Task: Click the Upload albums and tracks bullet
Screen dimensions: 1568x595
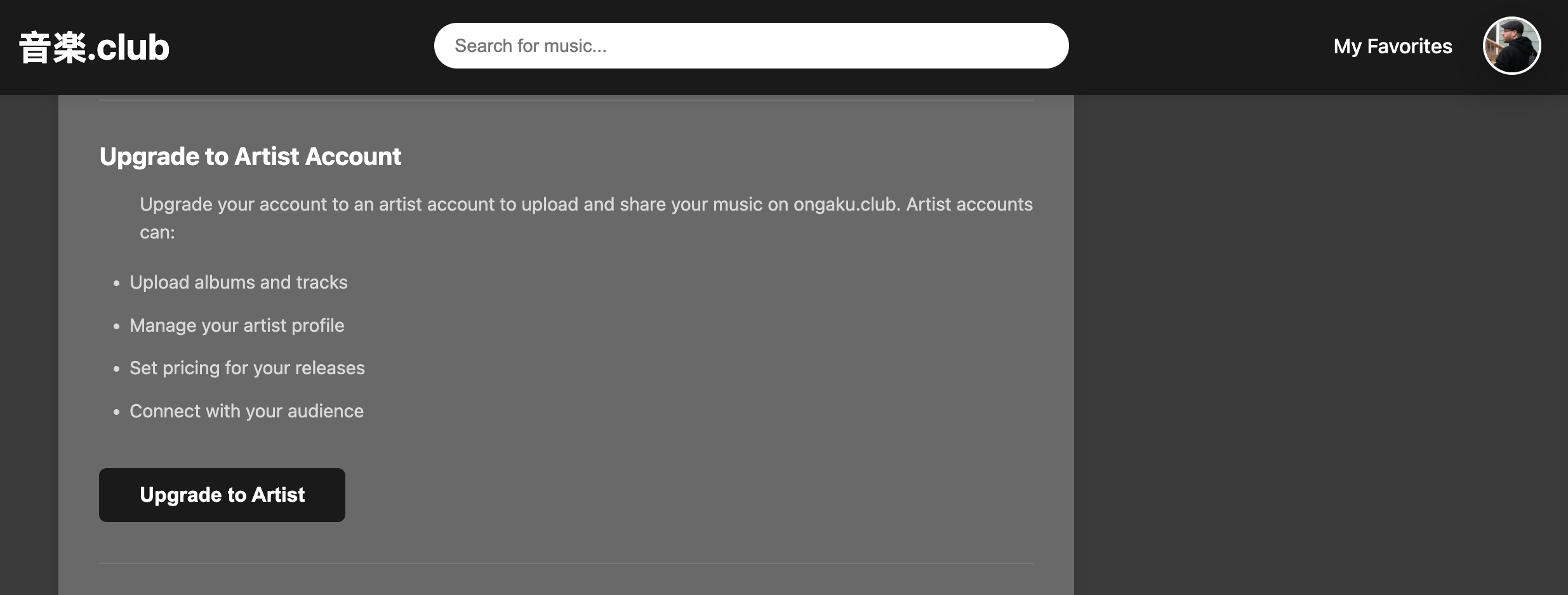Action: (x=239, y=282)
